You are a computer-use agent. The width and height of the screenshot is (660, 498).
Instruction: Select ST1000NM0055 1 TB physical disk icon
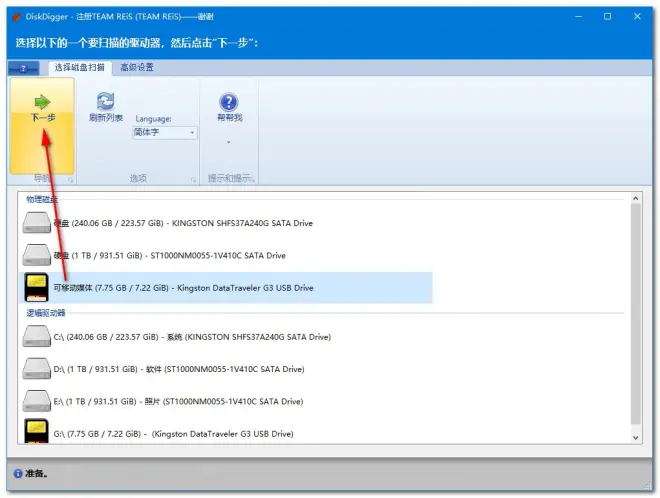point(37,255)
